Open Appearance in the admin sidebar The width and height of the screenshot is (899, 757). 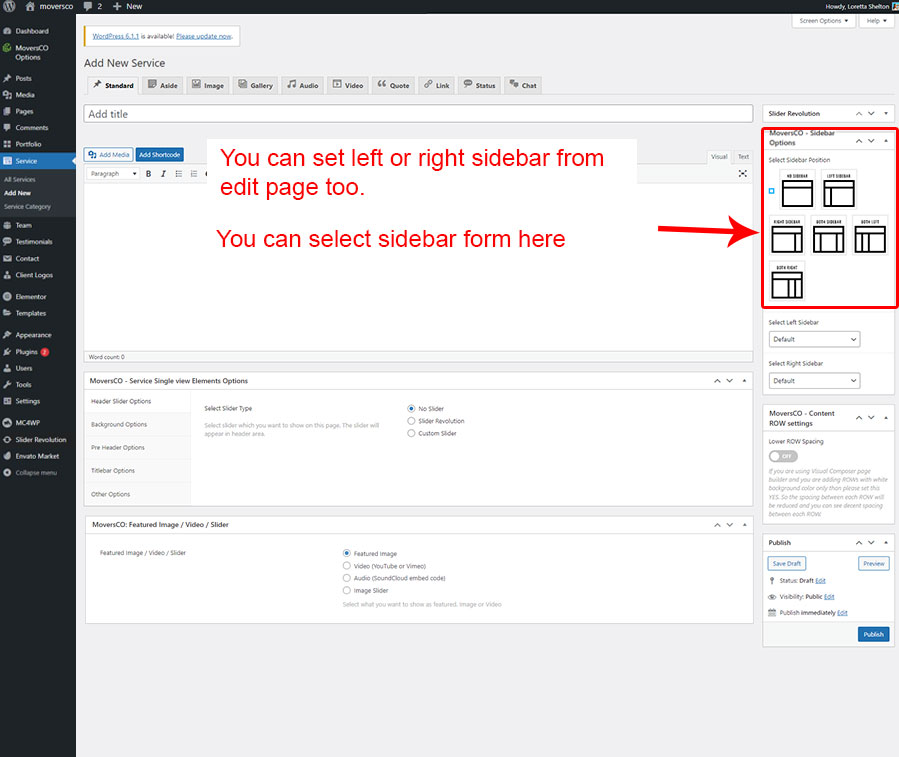(x=33, y=335)
